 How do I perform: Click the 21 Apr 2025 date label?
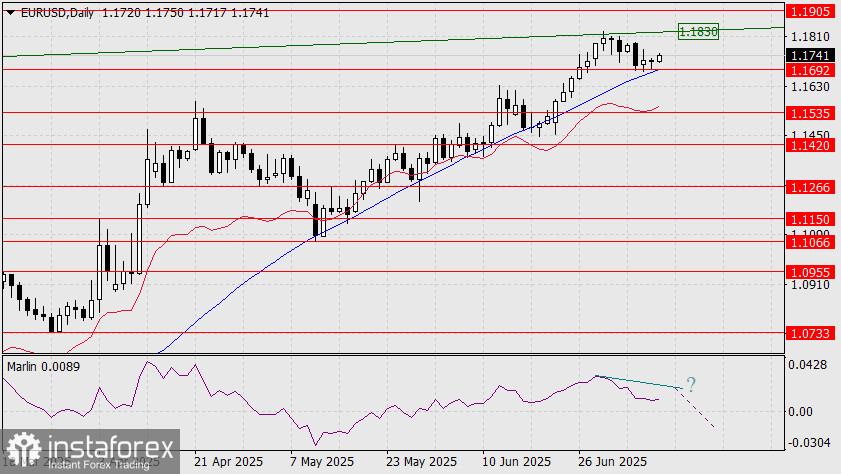click(228, 462)
